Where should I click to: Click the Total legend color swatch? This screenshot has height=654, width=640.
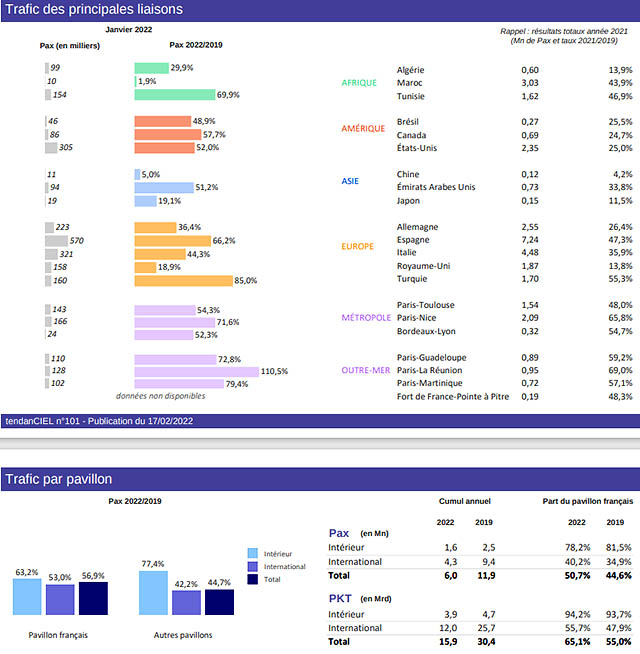coord(253,579)
